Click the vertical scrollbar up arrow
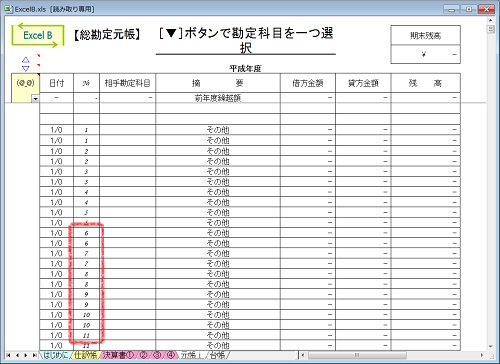Image resolution: width=500 pixels, height=364 pixels. 490,21
